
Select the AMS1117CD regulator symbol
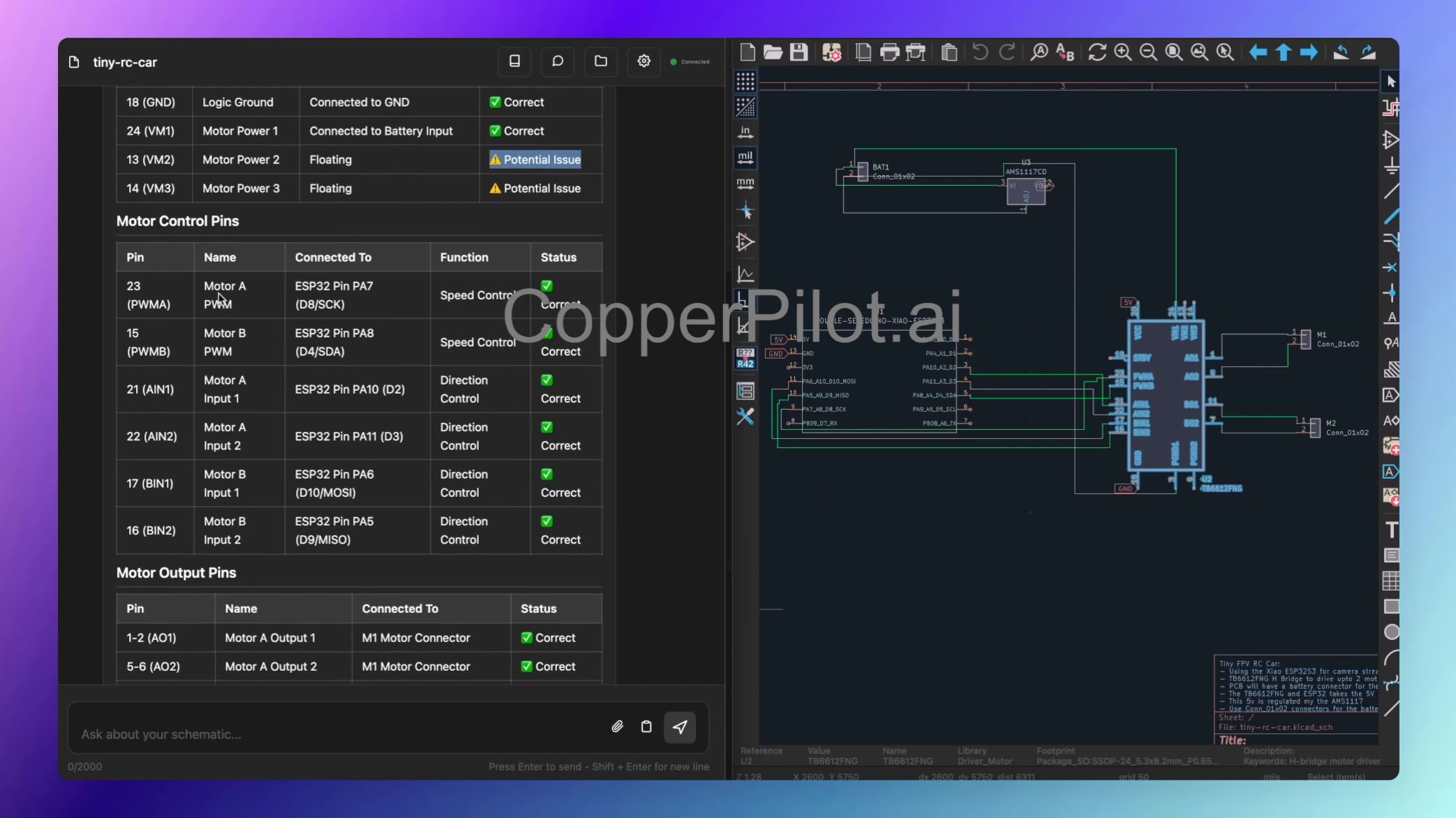click(x=1026, y=191)
